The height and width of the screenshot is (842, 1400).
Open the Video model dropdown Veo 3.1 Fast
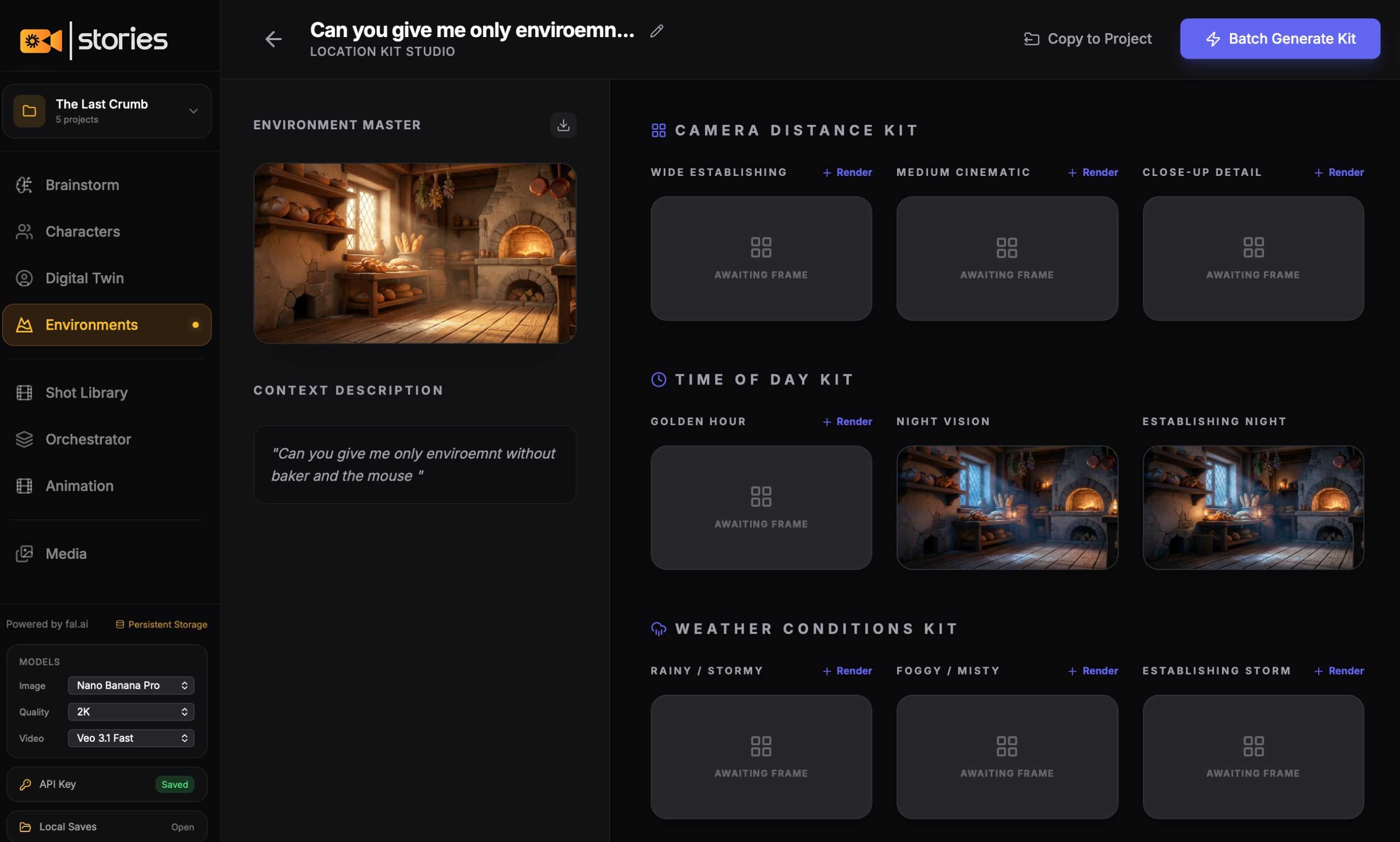pos(131,738)
